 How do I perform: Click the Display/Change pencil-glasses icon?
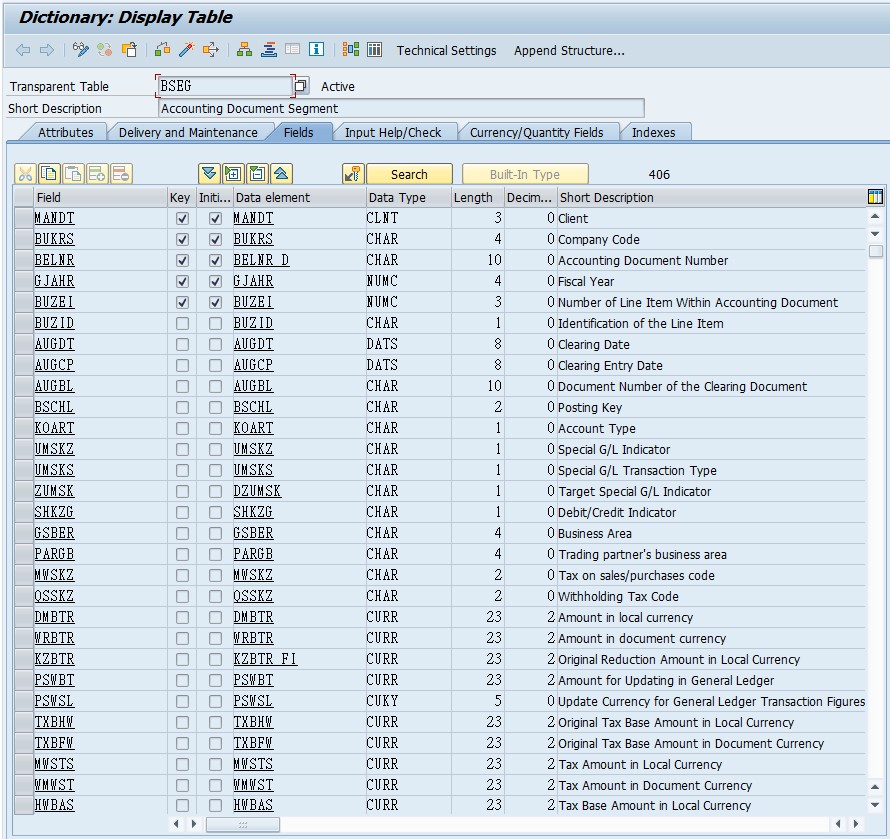click(x=81, y=51)
